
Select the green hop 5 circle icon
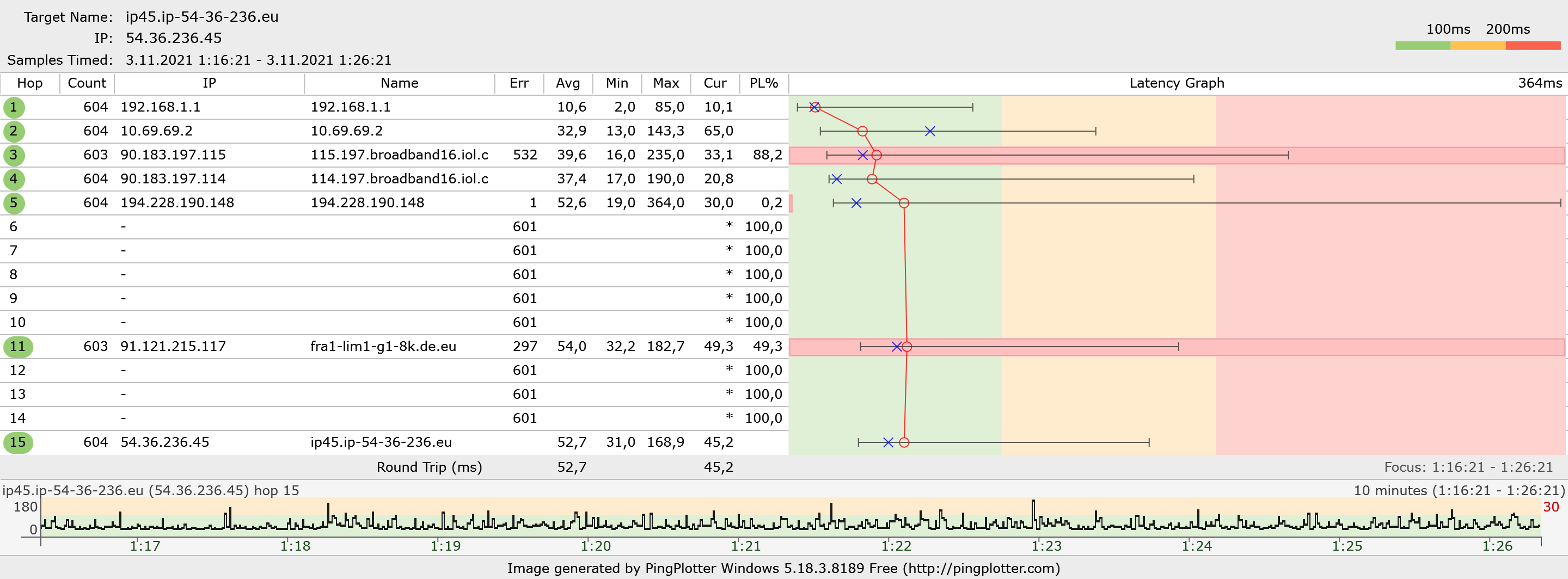pyautogui.click(x=14, y=203)
